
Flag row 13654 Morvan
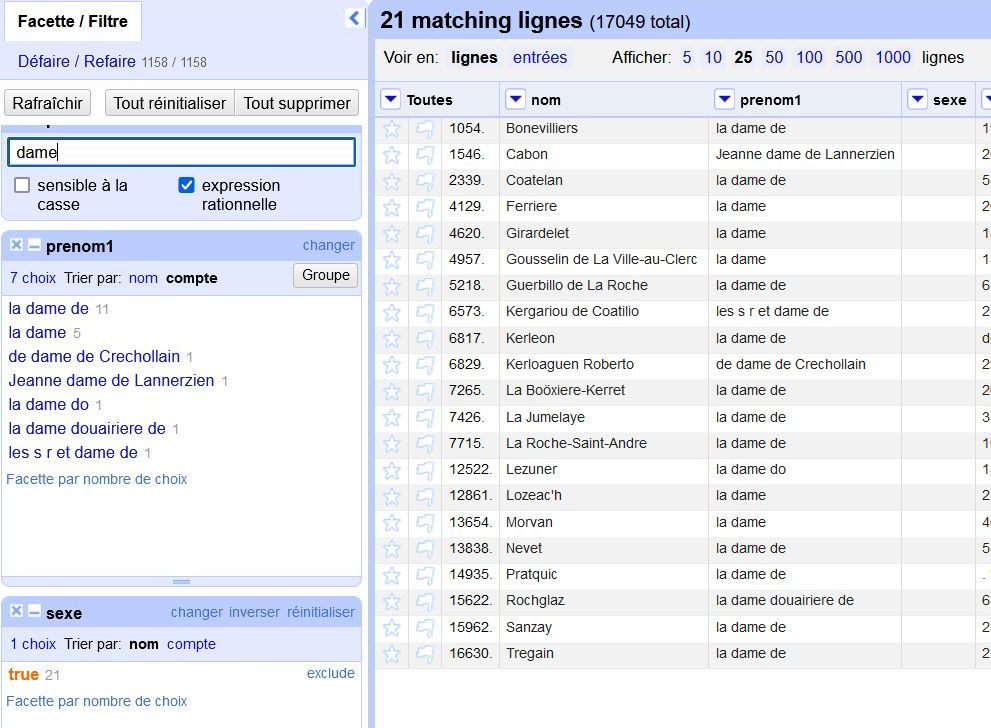point(425,523)
